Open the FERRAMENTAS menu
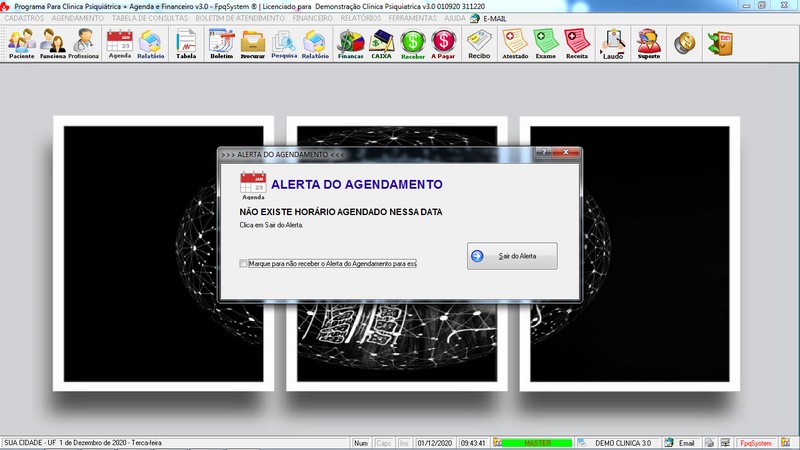800x450 pixels. coord(412,18)
